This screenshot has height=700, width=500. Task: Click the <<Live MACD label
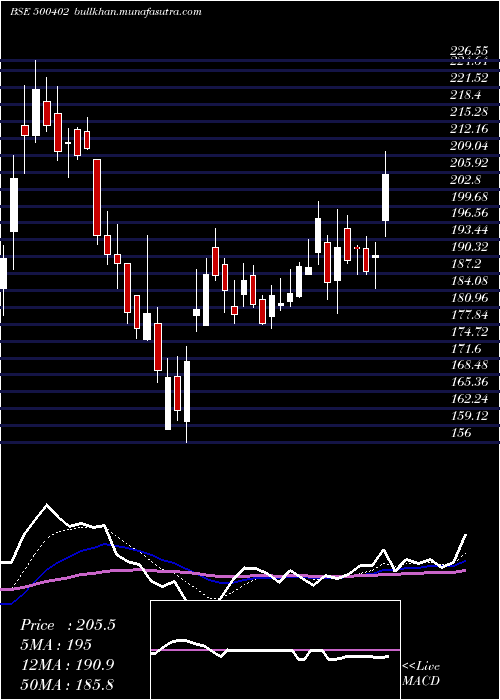coord(421,674)
